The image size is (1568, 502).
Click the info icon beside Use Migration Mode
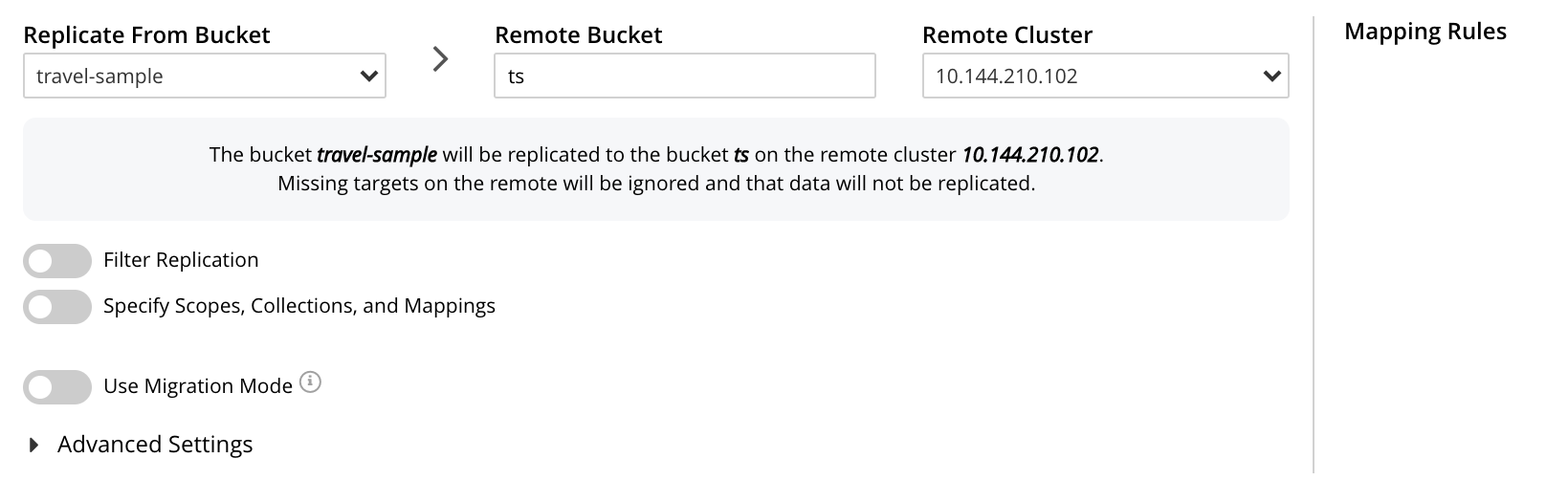click(x=310, y=383)
